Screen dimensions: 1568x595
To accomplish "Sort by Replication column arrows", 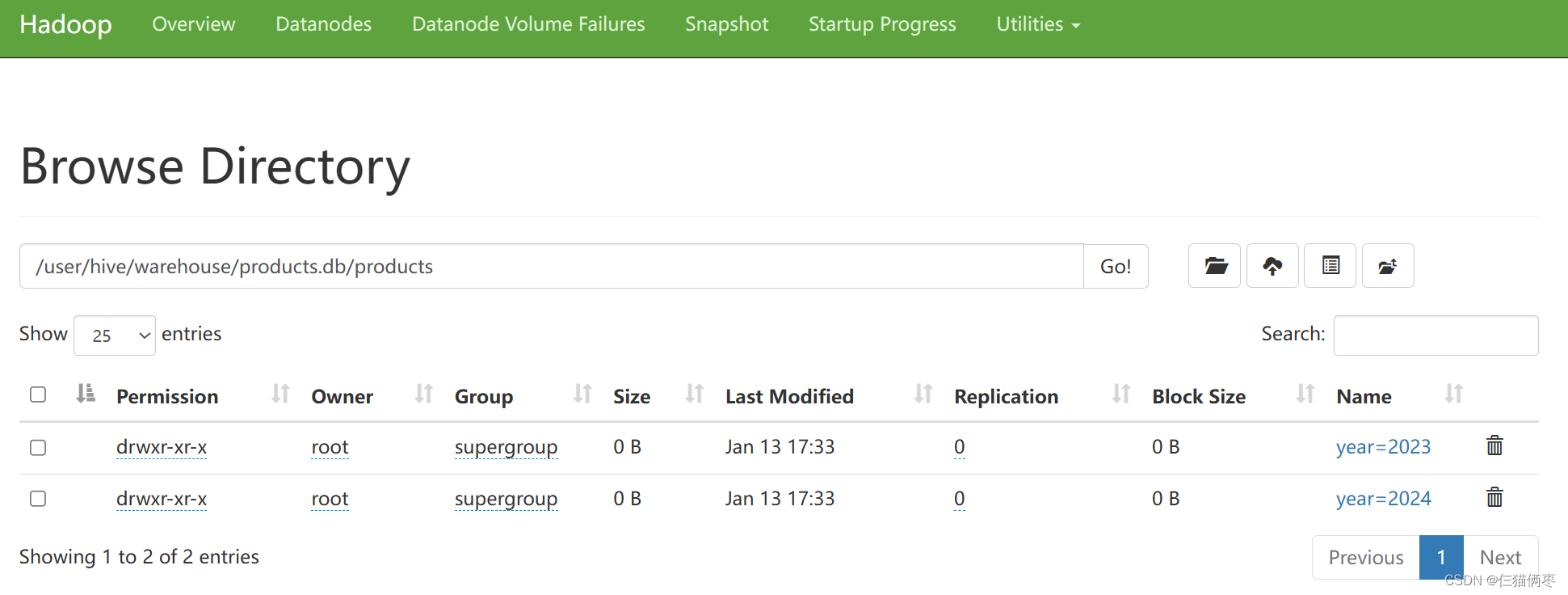I will (1120, 394).
